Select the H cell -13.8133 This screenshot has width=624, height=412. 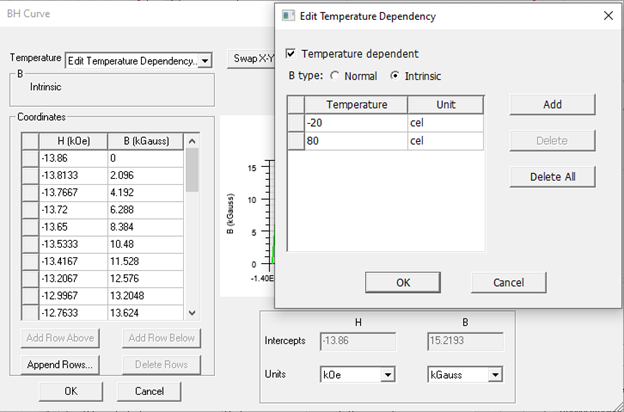click(x=73, y=176)
